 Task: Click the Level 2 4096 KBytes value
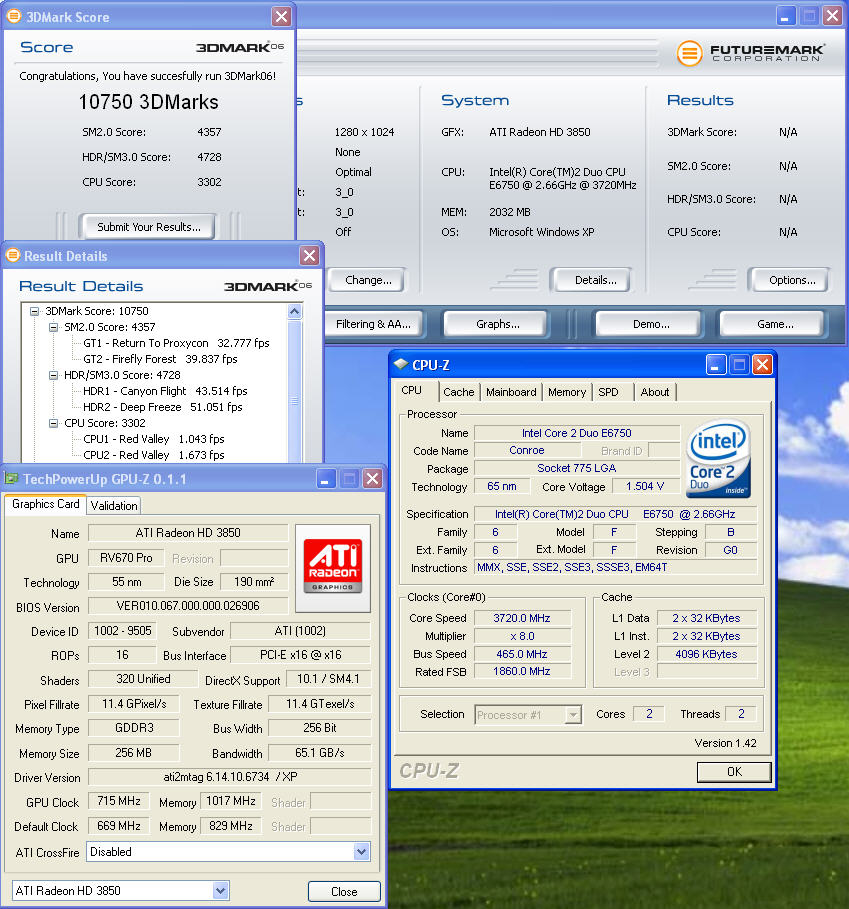click(x=706, y=654)
